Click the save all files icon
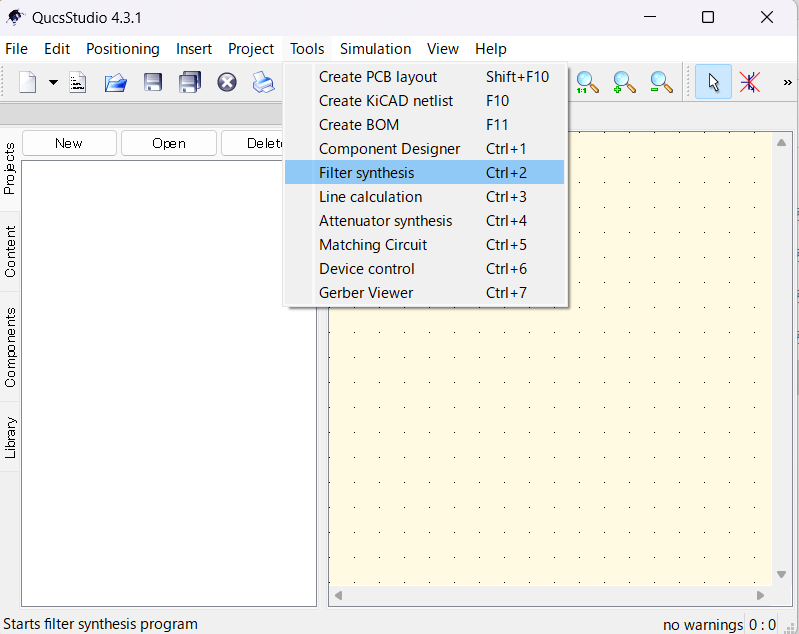 (x=190, y=82)
